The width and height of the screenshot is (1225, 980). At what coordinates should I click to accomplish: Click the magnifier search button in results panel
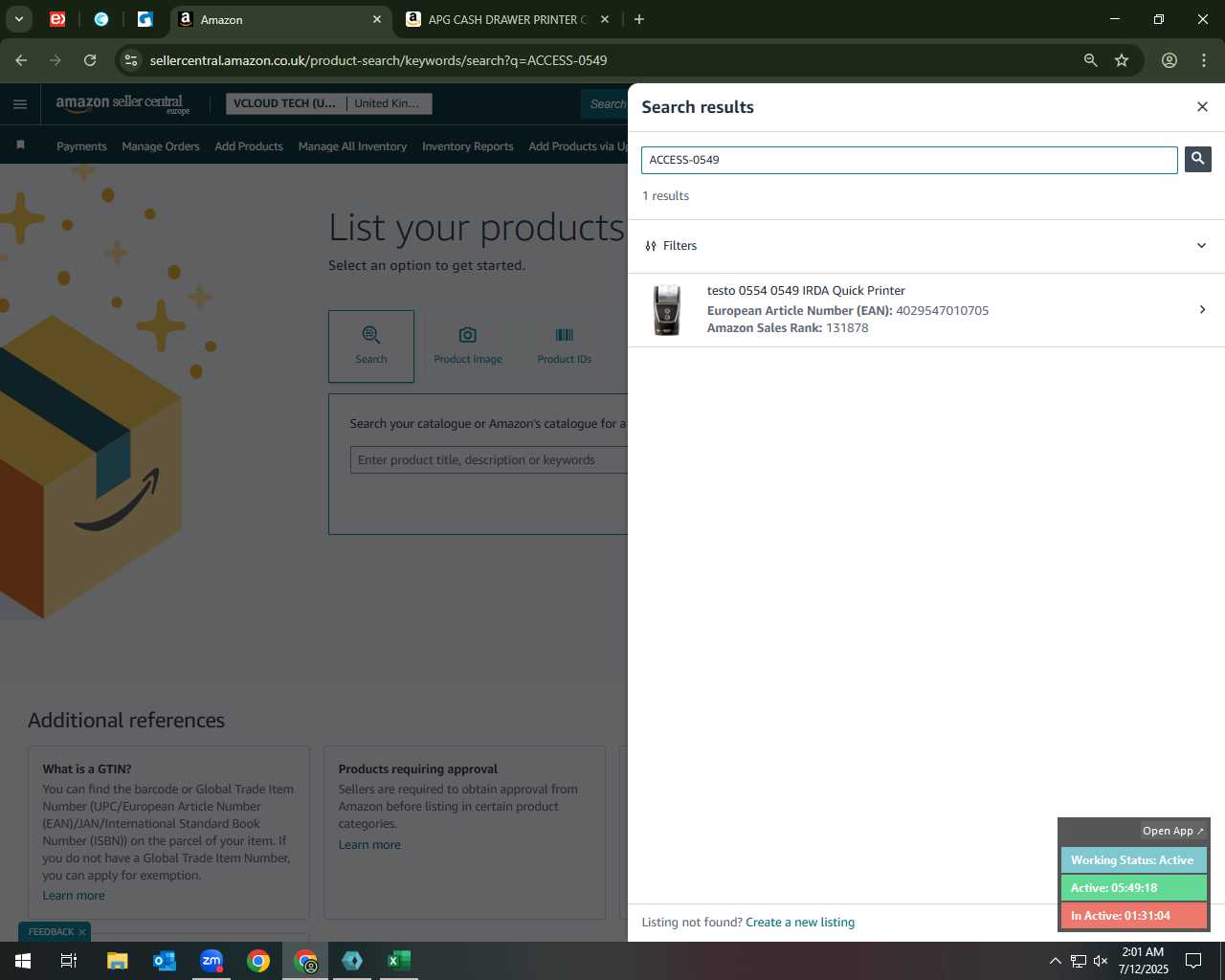tap(1197, 159)
